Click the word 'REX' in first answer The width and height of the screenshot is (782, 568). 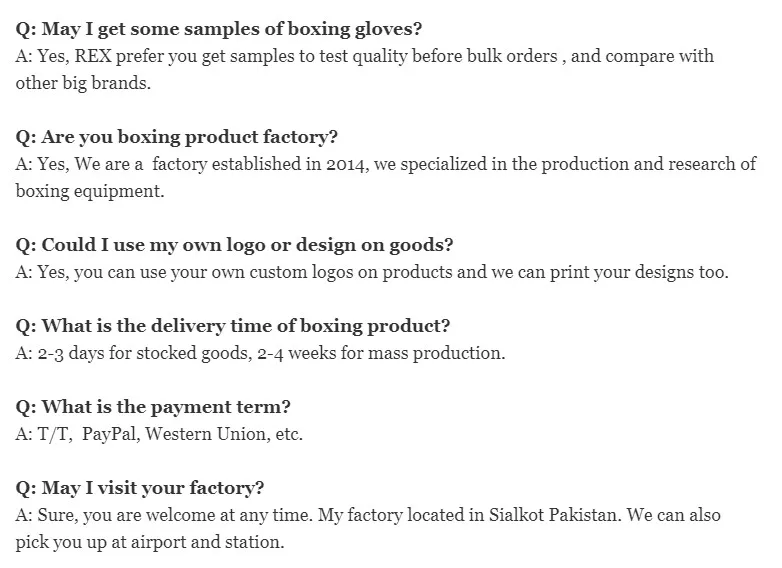click(x=92, y=56)
